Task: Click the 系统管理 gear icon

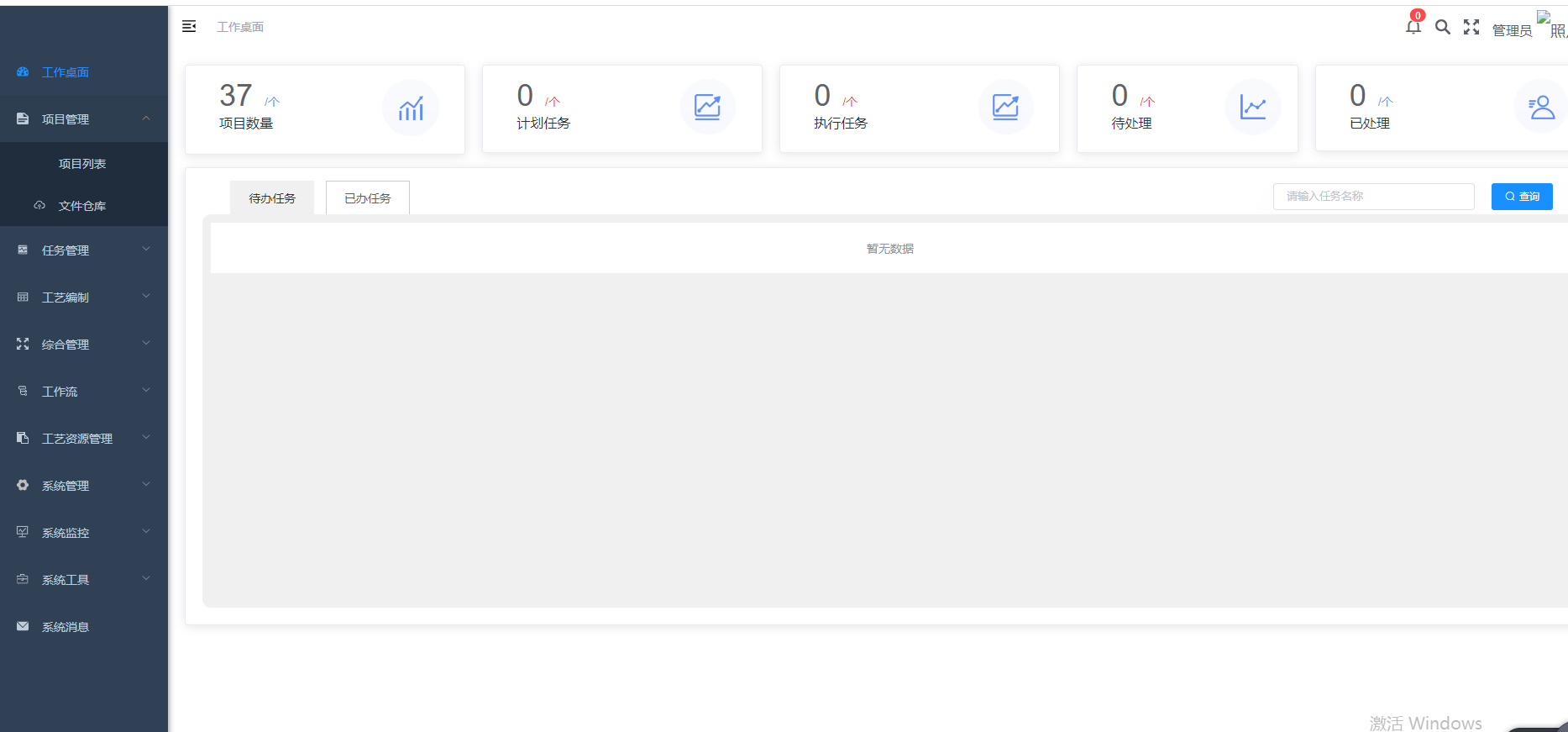Action: 23,486
